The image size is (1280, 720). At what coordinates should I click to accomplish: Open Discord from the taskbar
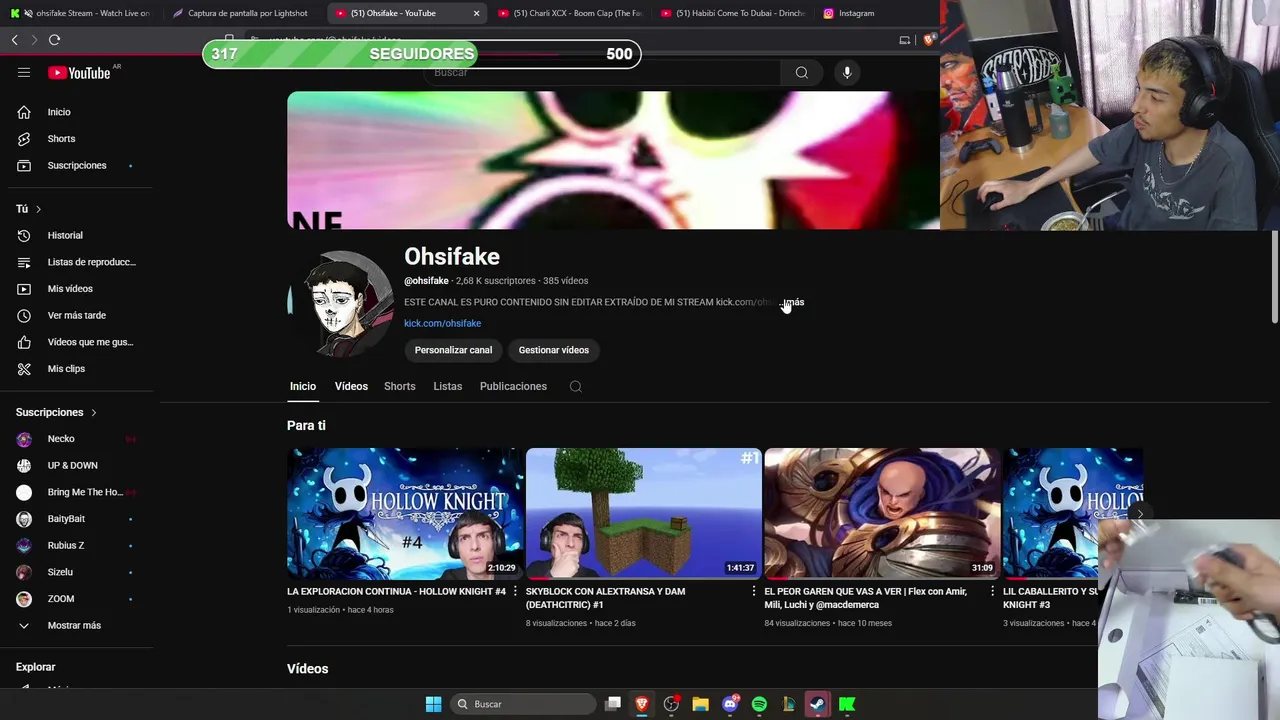(730, 704)
